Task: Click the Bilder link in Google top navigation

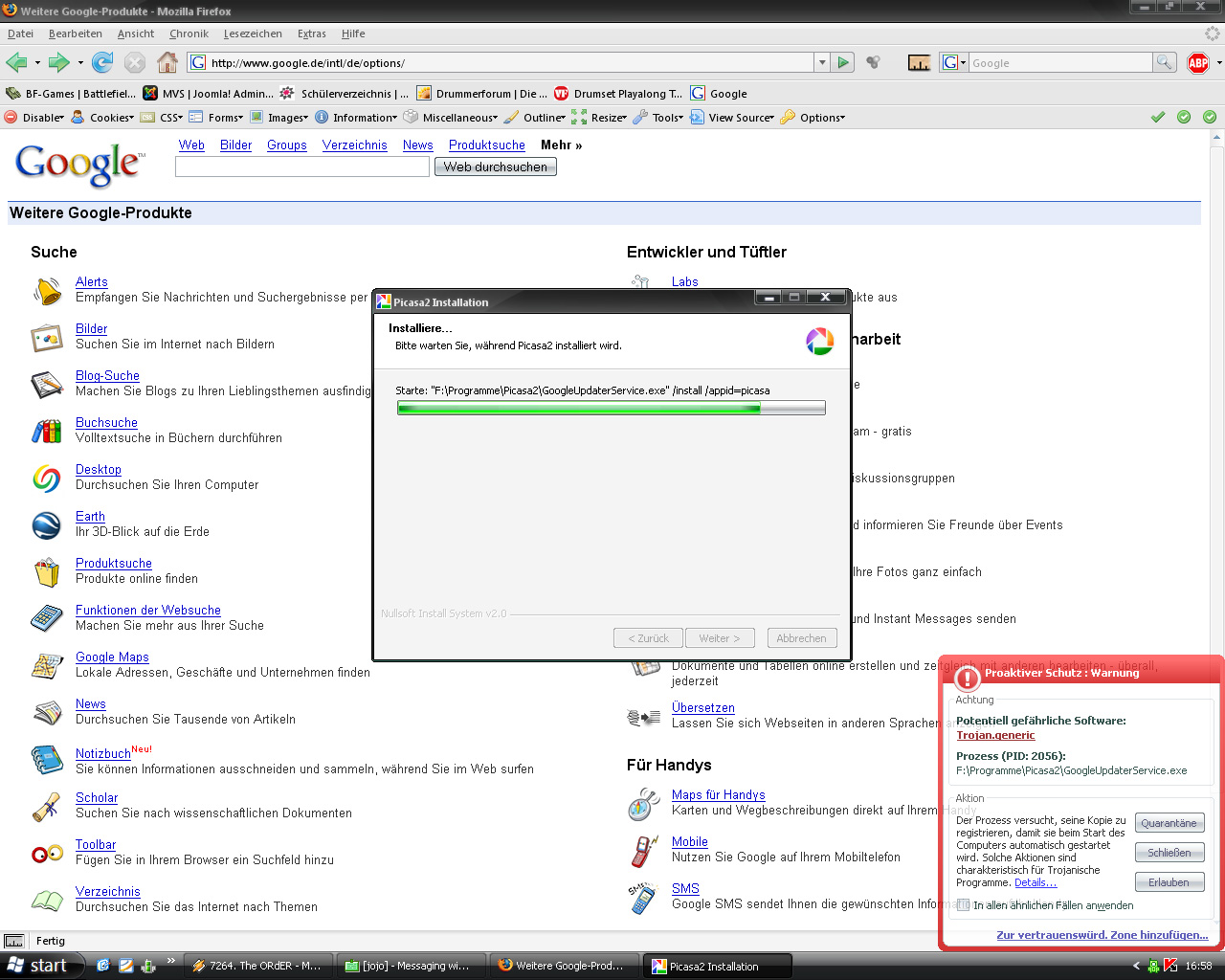Action: point(235,145)
